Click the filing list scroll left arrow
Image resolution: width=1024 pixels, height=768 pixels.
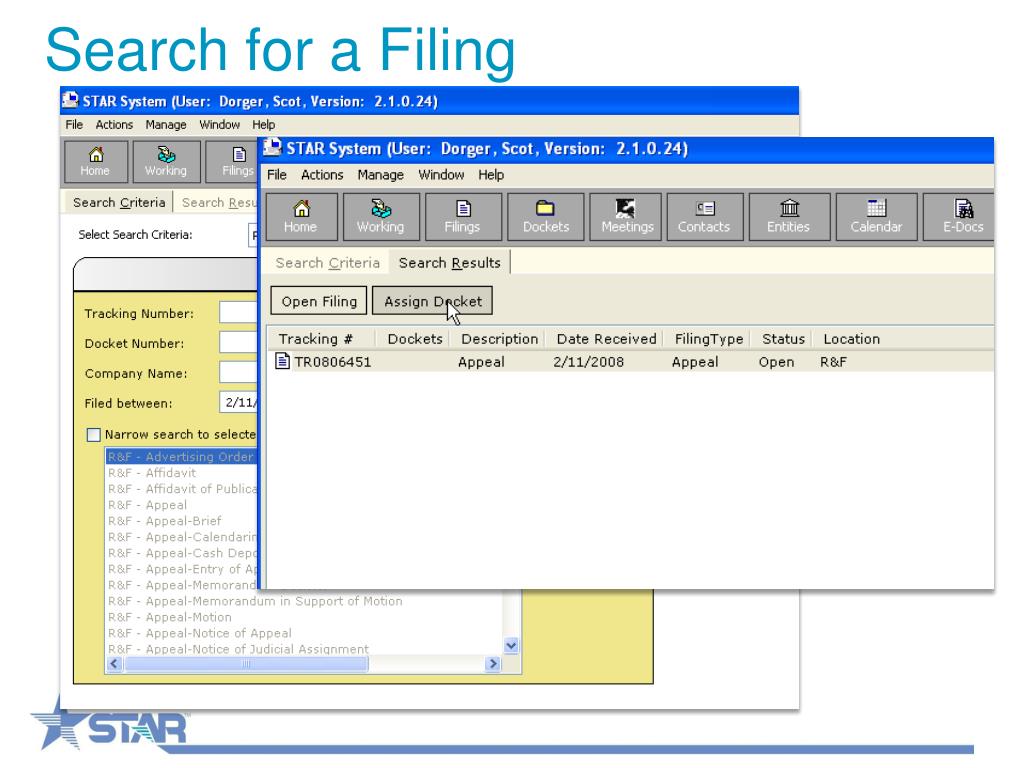point(114,664)
